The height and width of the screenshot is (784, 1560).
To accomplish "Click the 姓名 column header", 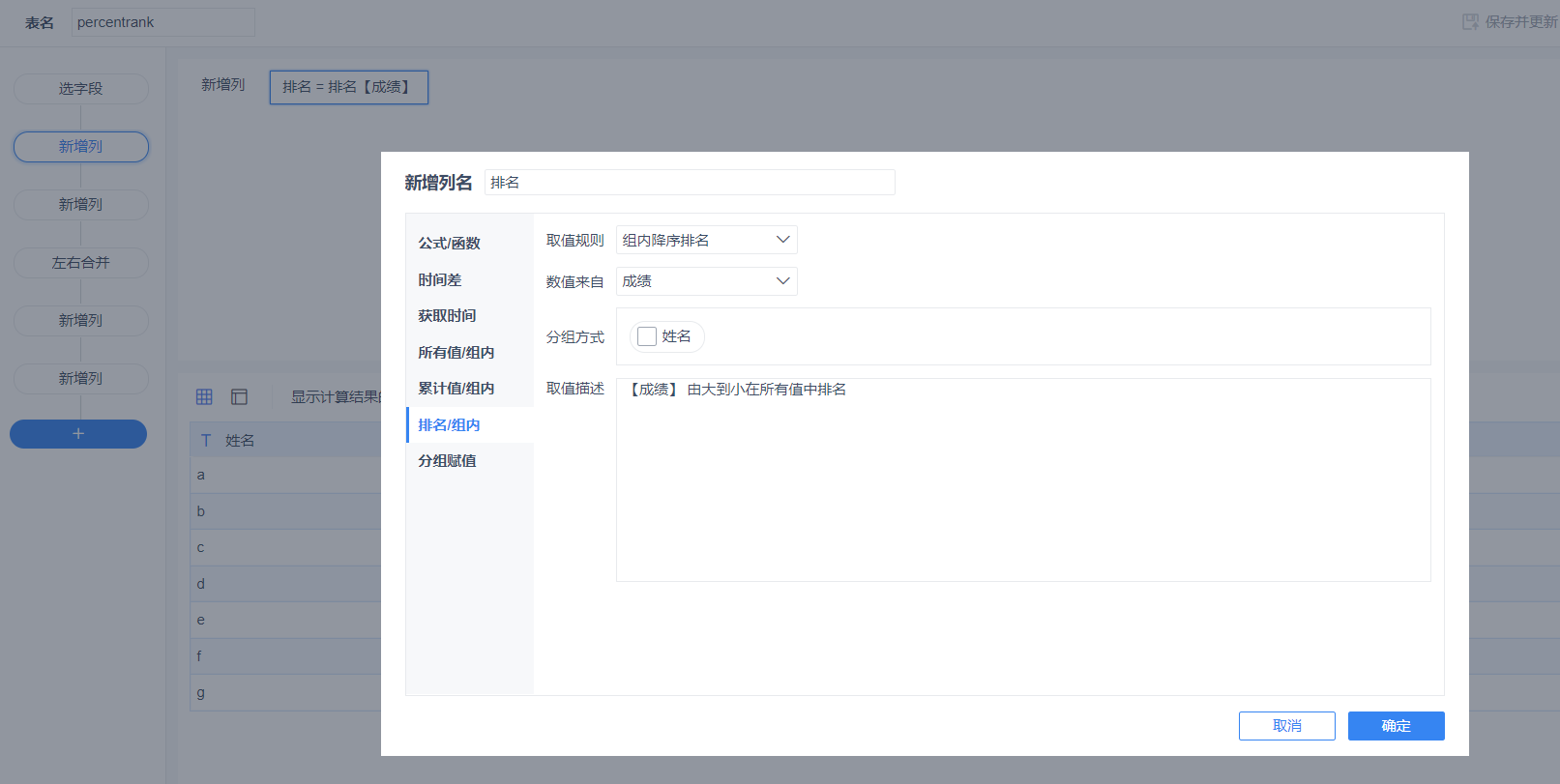I will tap(286, 440).
